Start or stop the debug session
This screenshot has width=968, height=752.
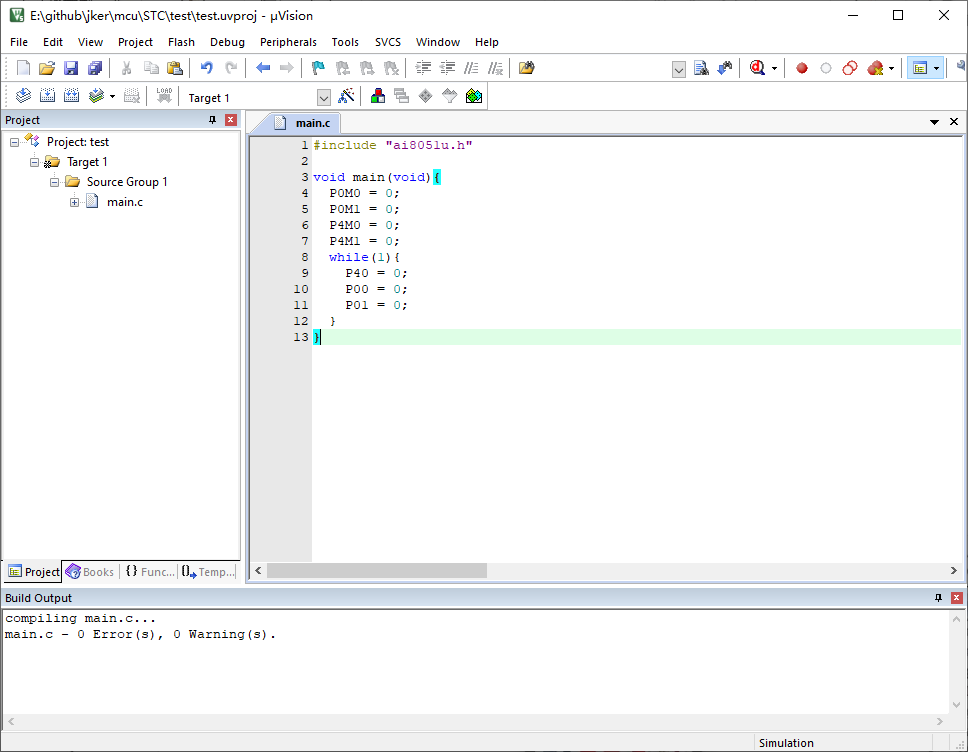pyautogui.click(x=757, y=68)
